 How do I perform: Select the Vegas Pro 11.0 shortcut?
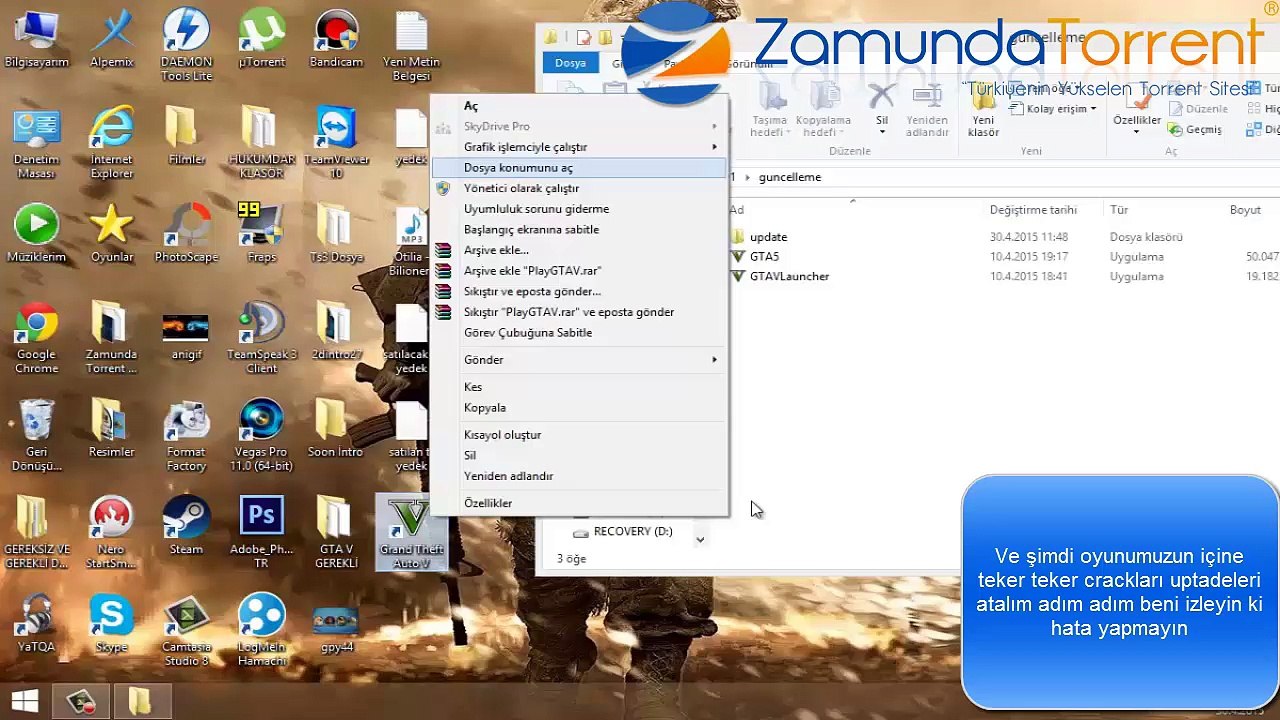pyautogui.click(x=261, y=435)
